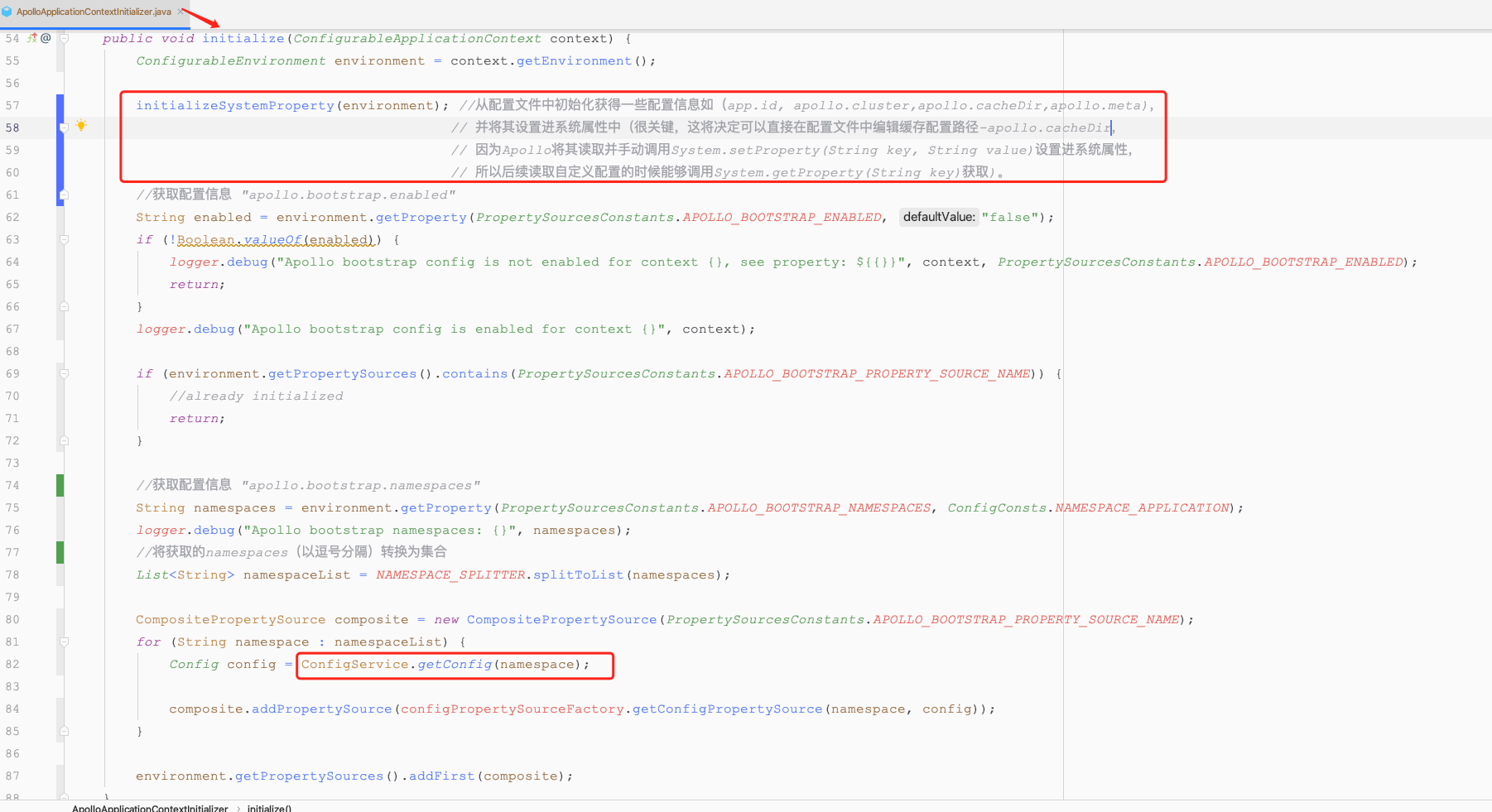Click initializeSystemProperty call on line 57
Image resolution: width=1492 pixels, height=812 pixels.
point(235,105)
